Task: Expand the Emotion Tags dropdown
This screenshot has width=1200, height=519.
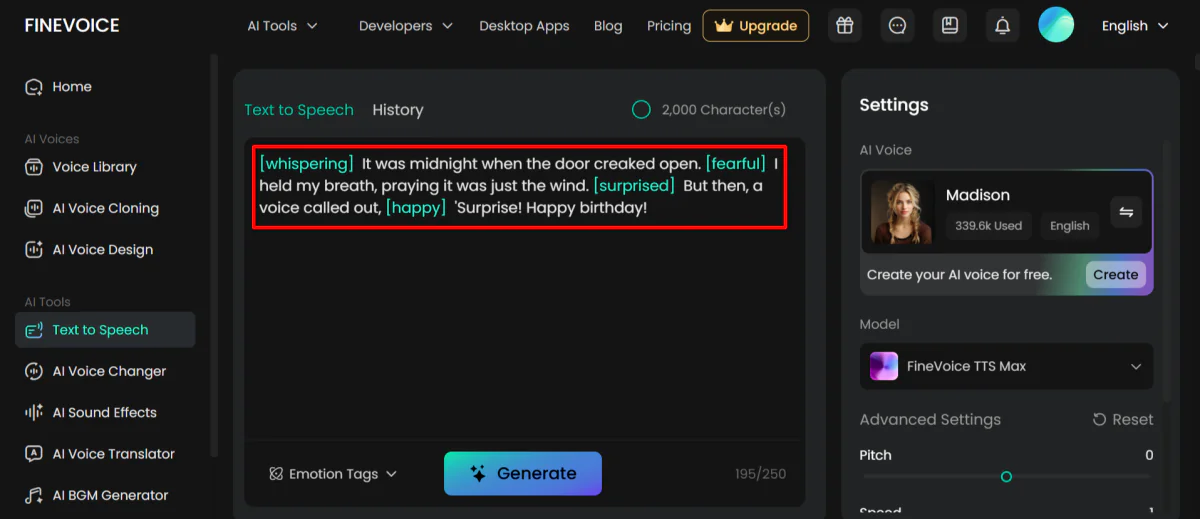Action: [x=333, y=474]
